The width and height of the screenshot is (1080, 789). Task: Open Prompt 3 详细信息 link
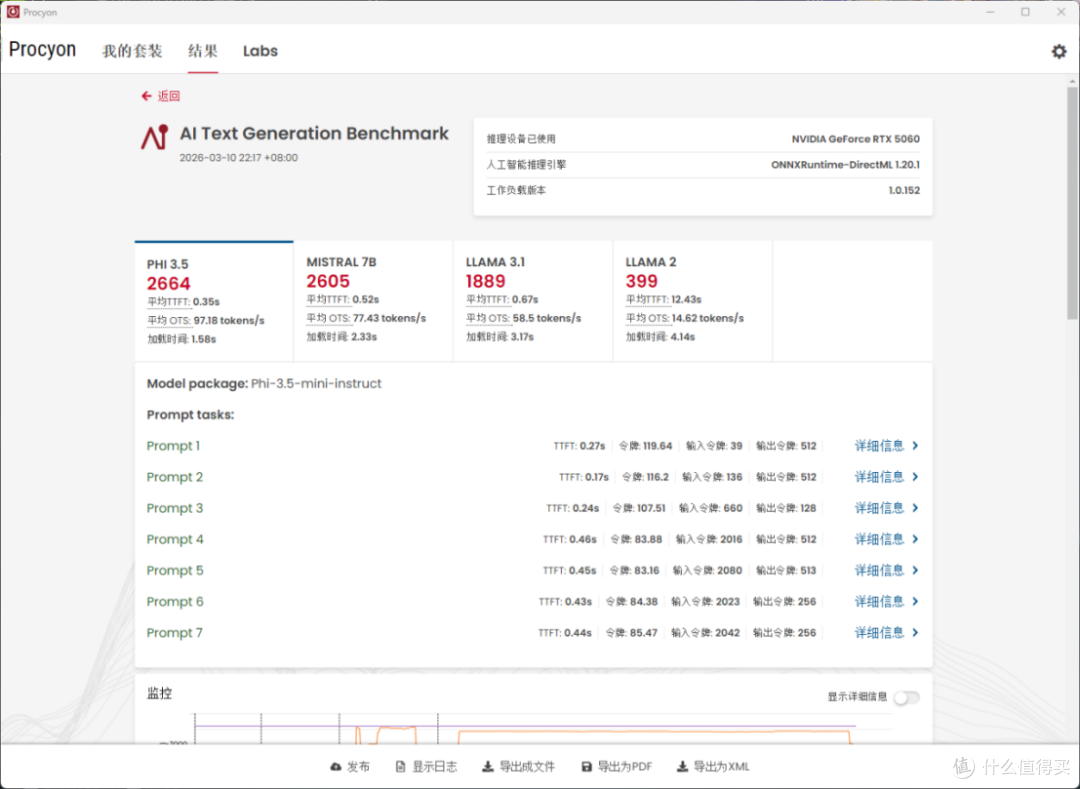pos(879,508)
